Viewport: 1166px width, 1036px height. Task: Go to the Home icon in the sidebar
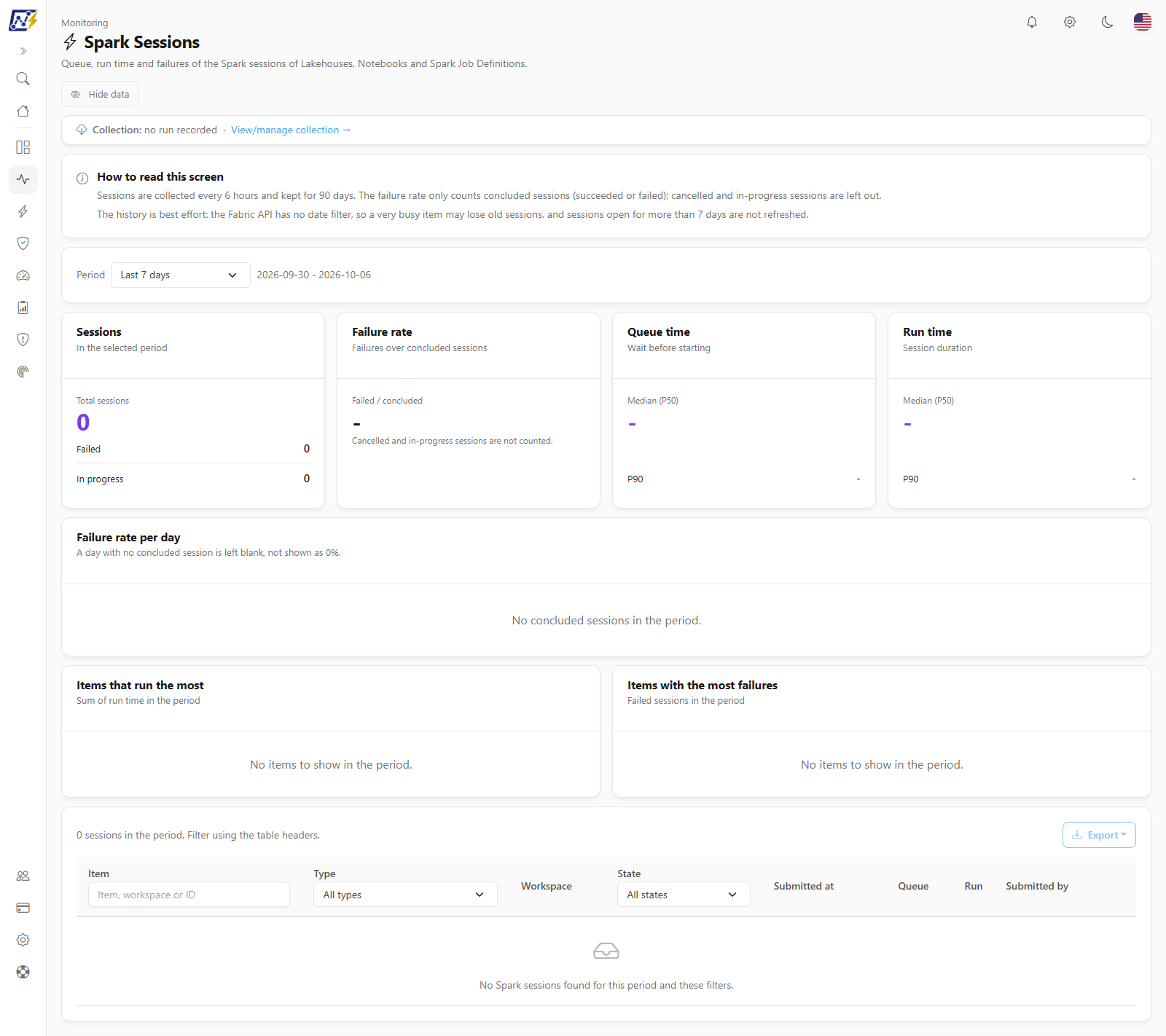click(x=23, y=111)
